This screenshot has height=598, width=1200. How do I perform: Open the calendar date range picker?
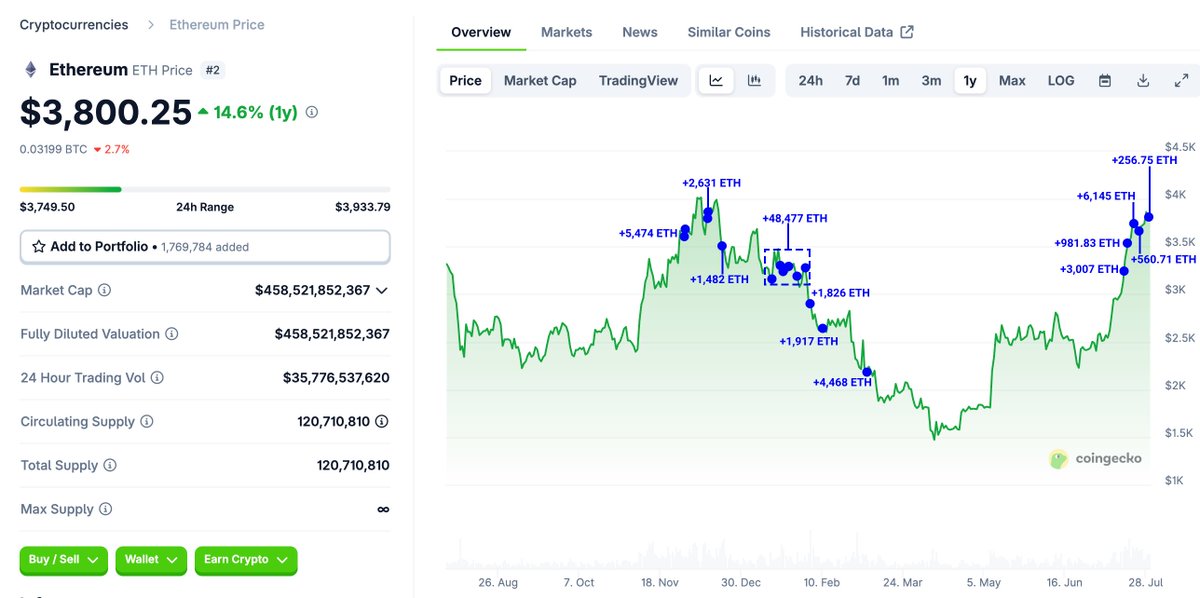pos(1105,80)
